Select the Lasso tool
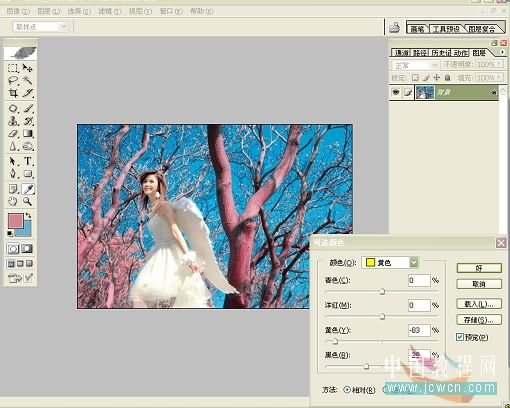 pyautogui.click(x=13, y=80)
